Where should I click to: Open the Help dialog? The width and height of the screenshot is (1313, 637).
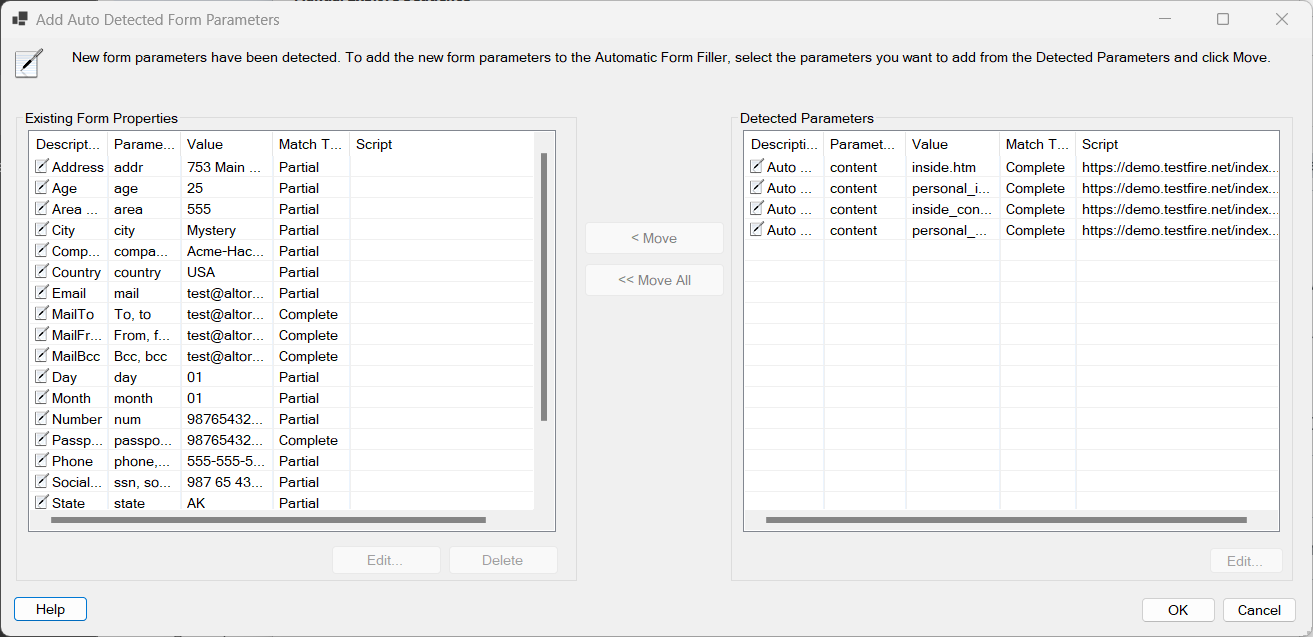click(x=50, y=609)
